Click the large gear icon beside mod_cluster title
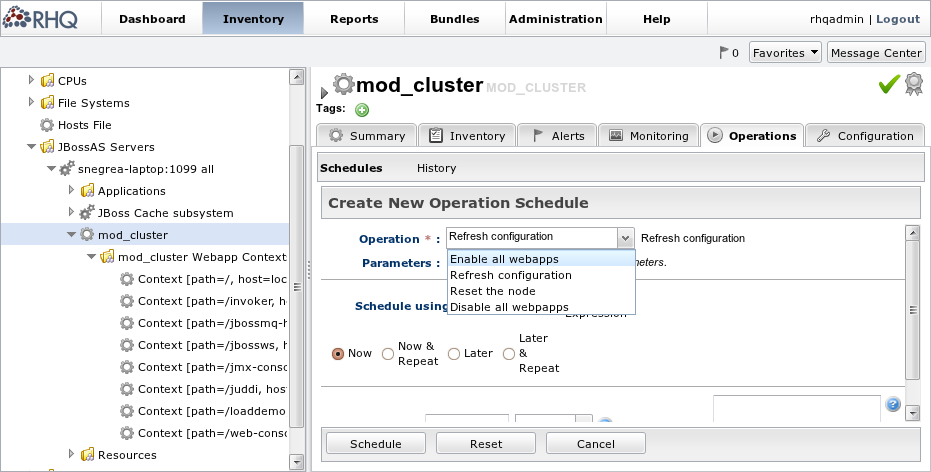This screenshot has height=472, width=931. [x=343, y=84]
